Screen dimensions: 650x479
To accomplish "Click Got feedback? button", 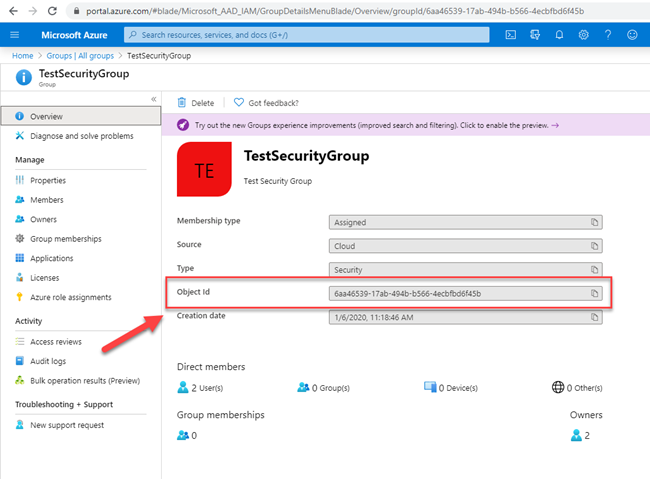I will pos(266,103).
